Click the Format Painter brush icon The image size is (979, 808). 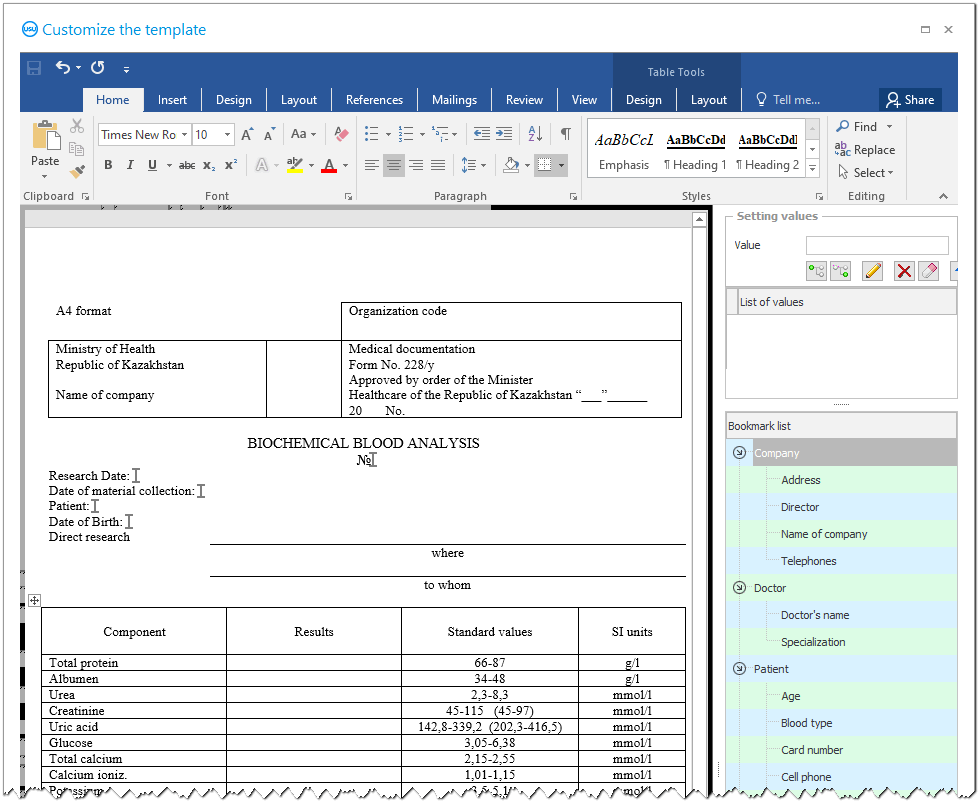(77, 170)
